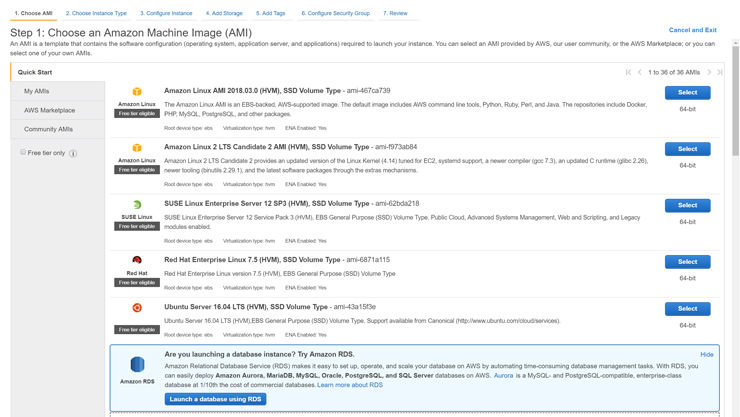Click the Red Hat logo icon
740x417 pixels.
point(137,260)
